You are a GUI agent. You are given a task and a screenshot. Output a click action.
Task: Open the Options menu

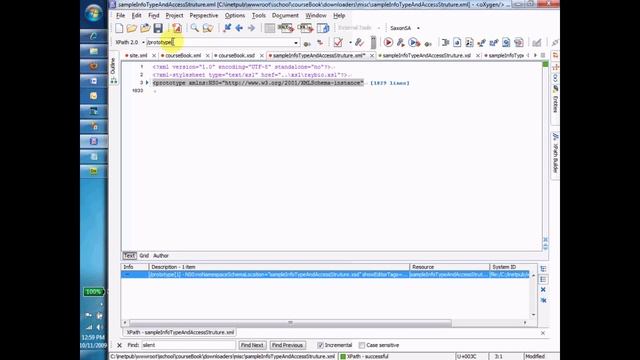(x=235, y=16)
